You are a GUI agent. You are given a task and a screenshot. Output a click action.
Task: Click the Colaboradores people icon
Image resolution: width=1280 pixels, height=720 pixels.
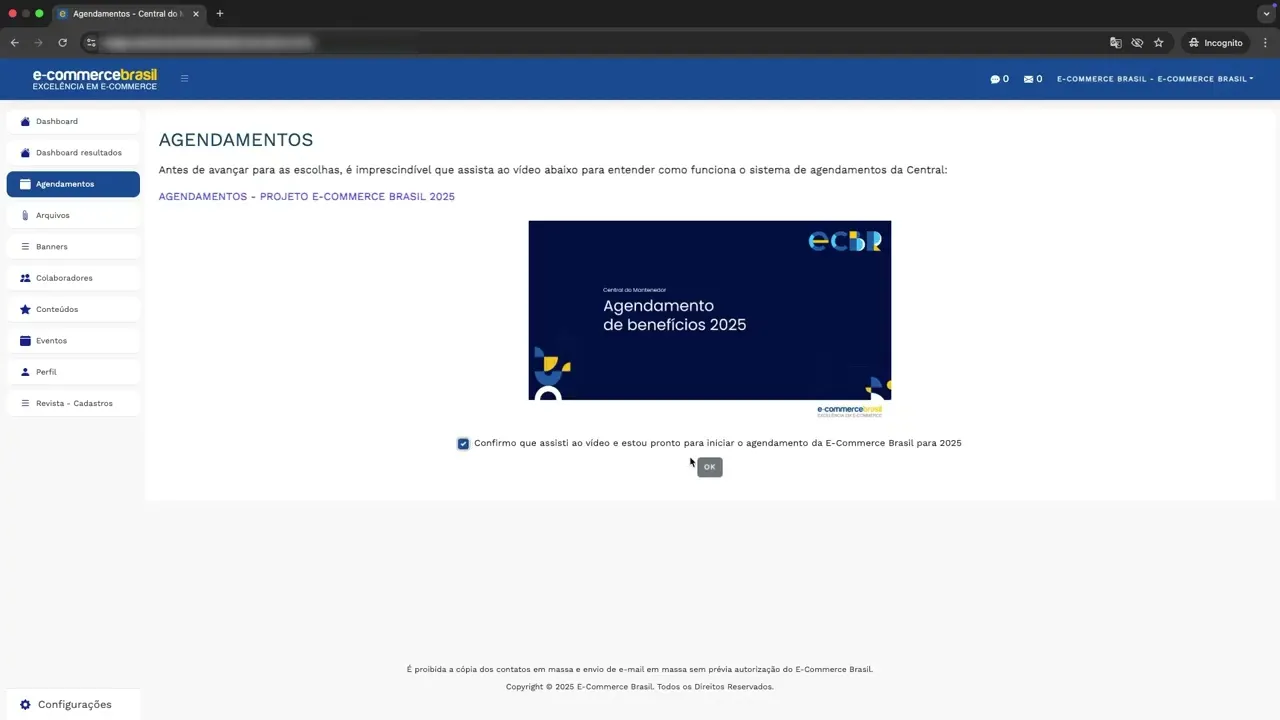25,278
